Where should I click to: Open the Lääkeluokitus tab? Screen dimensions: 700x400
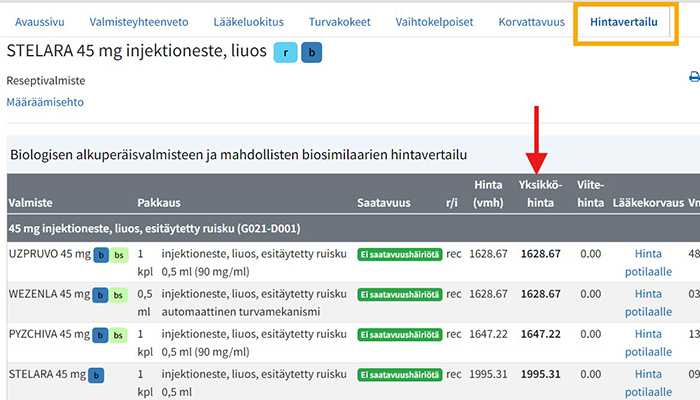pos(249,22)
